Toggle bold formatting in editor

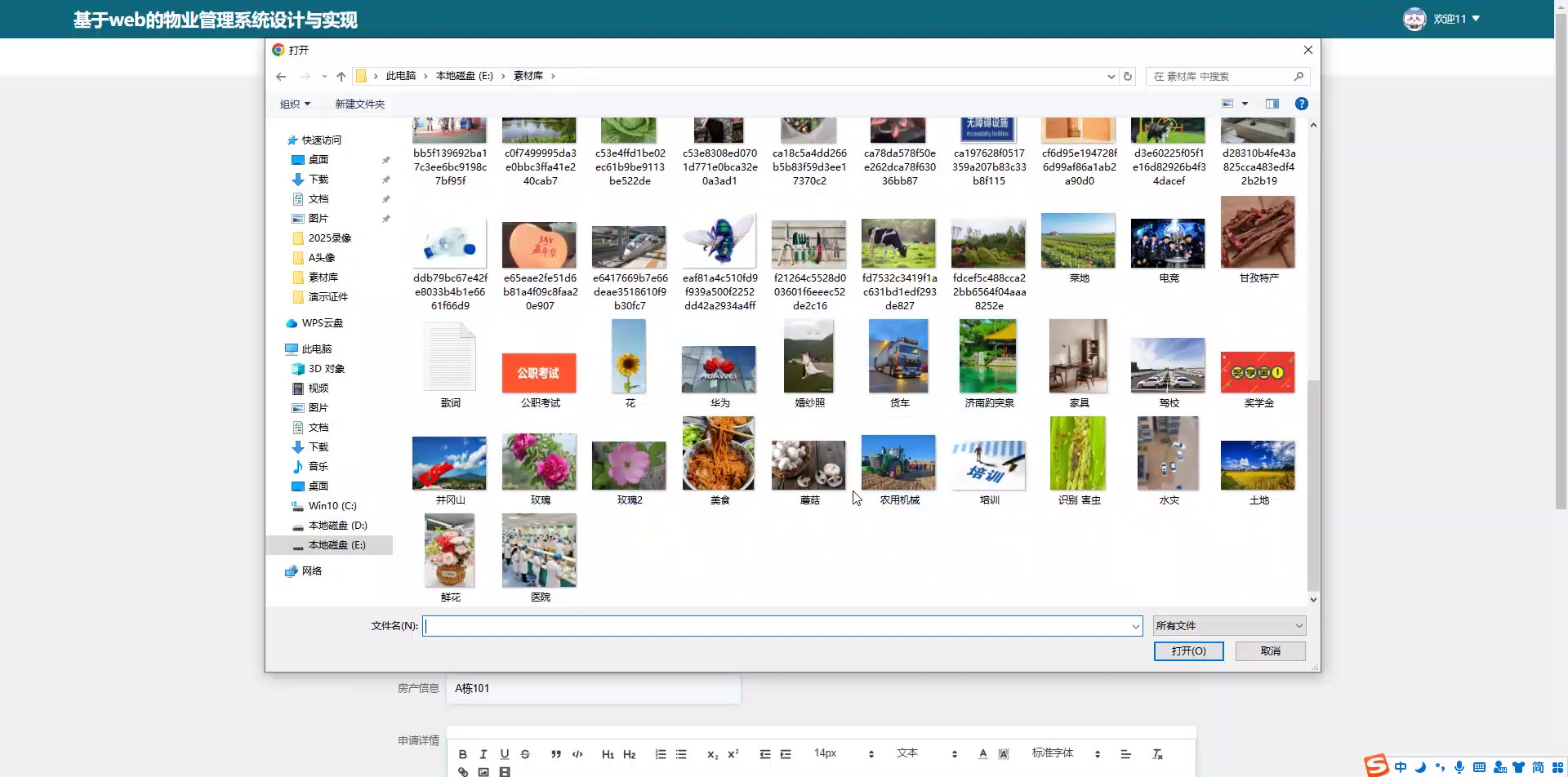tap(463, 754)
